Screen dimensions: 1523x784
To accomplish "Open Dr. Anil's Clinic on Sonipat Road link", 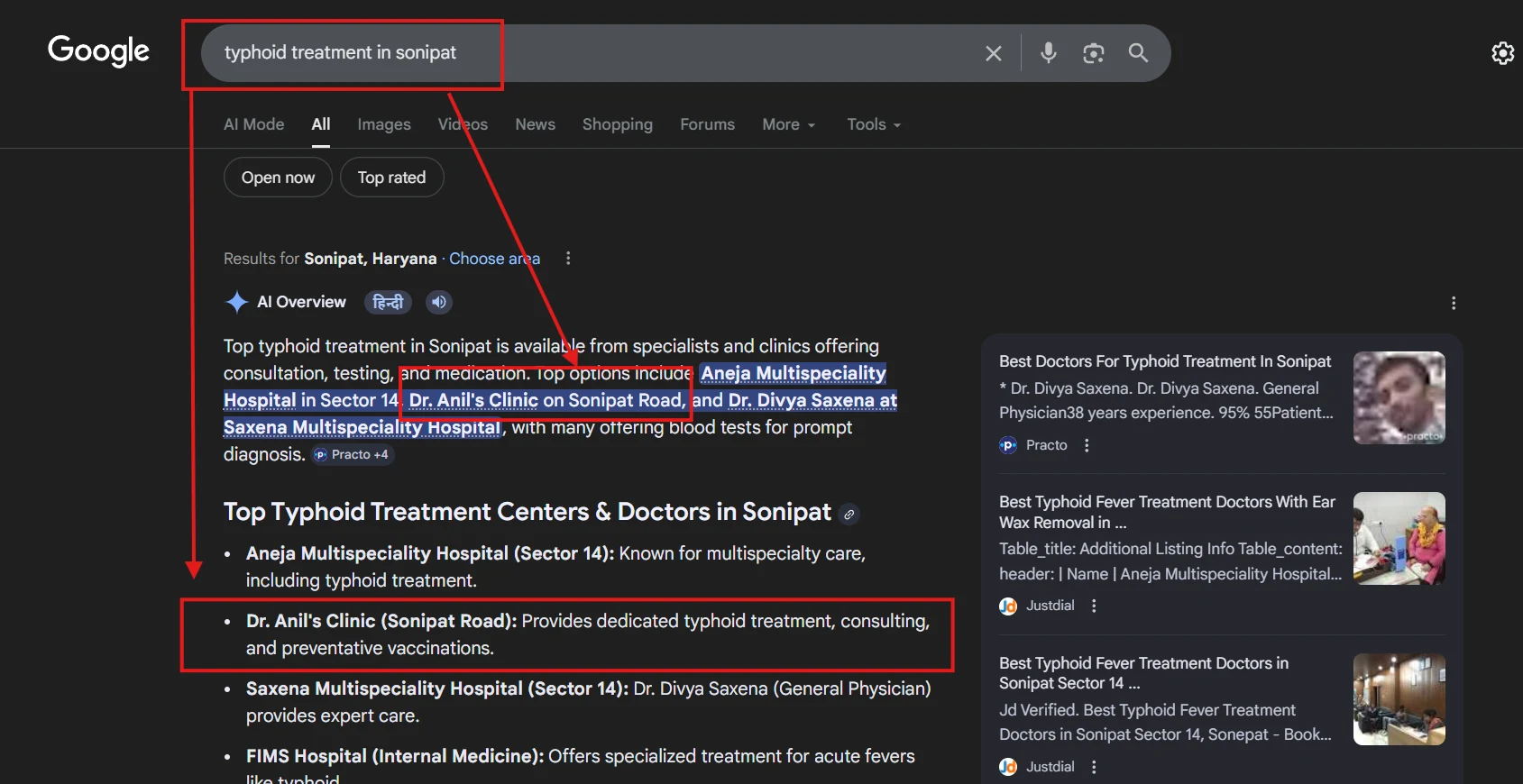I will [546, 400].
